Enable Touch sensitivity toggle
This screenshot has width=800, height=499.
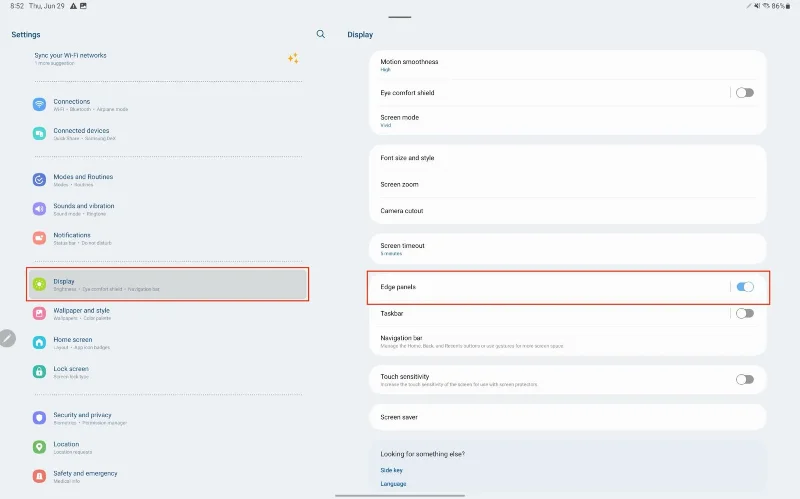tap(744, 379)
